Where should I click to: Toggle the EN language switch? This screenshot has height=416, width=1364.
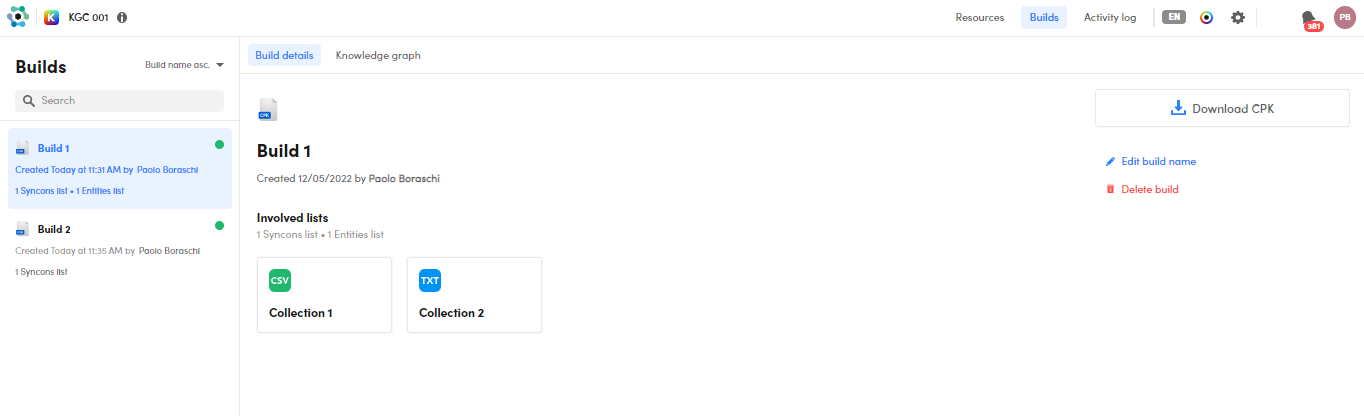pyautogui.click(x=1173, y=17)
